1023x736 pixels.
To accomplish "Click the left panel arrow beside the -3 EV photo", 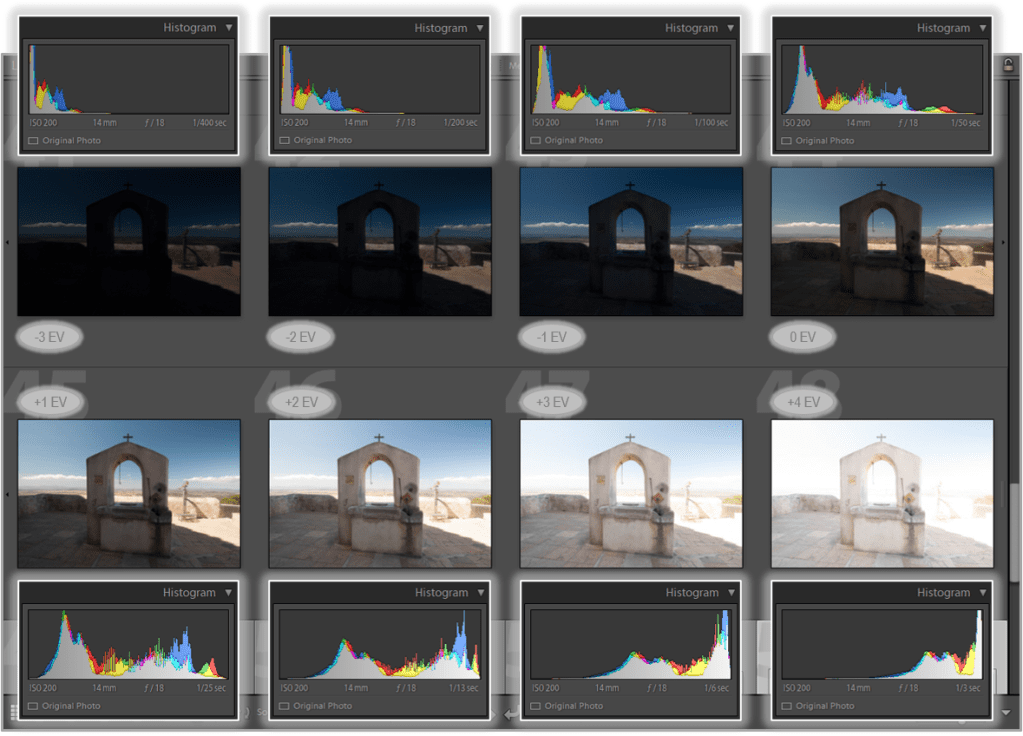I will pos(8,242).
